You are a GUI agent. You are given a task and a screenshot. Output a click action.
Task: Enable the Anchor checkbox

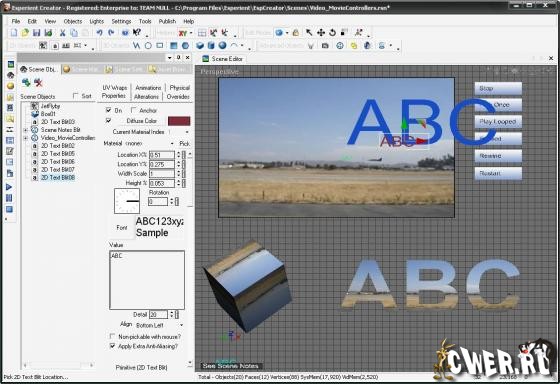tap(134, 110)
